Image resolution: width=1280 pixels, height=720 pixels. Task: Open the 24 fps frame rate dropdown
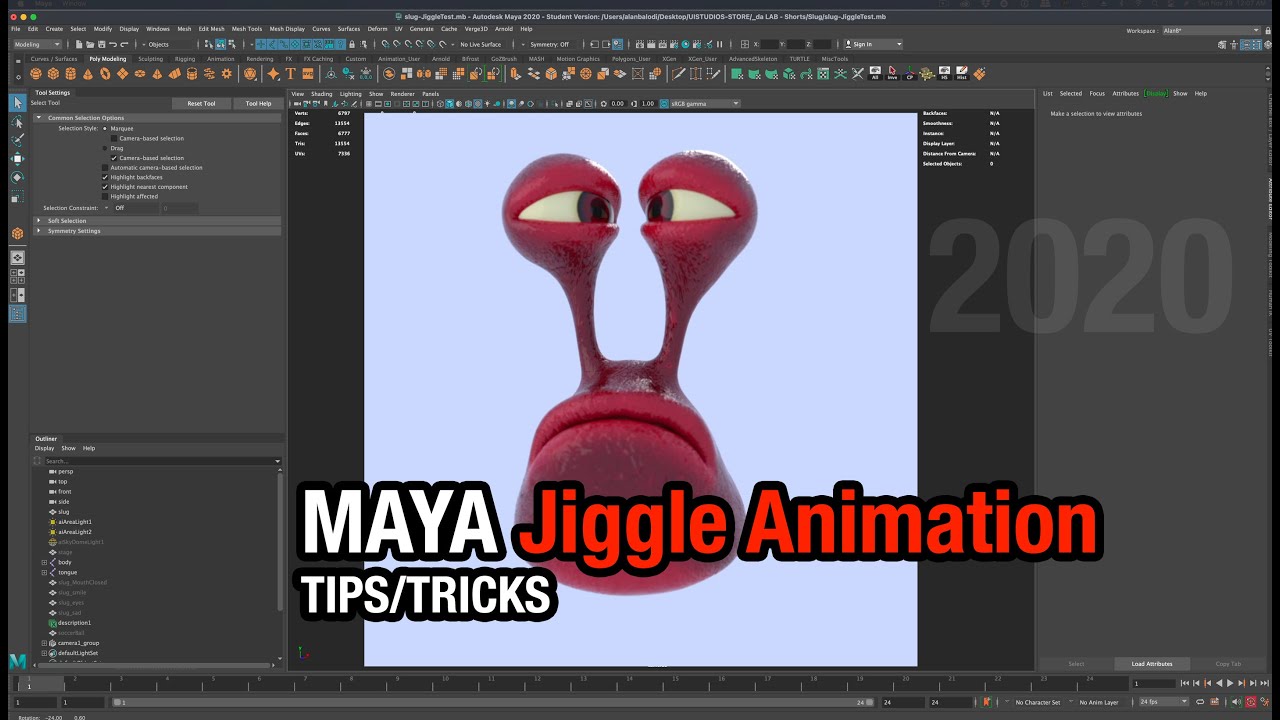1164,702
